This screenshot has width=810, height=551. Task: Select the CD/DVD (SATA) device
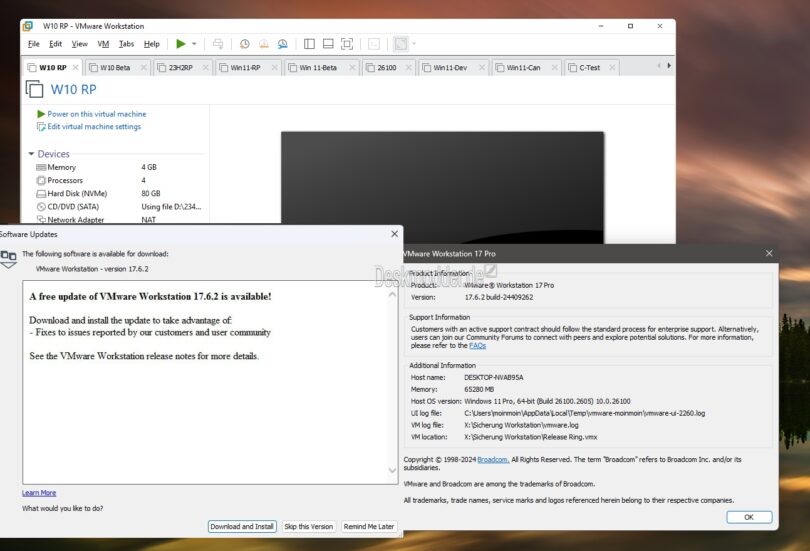[119, 207]
